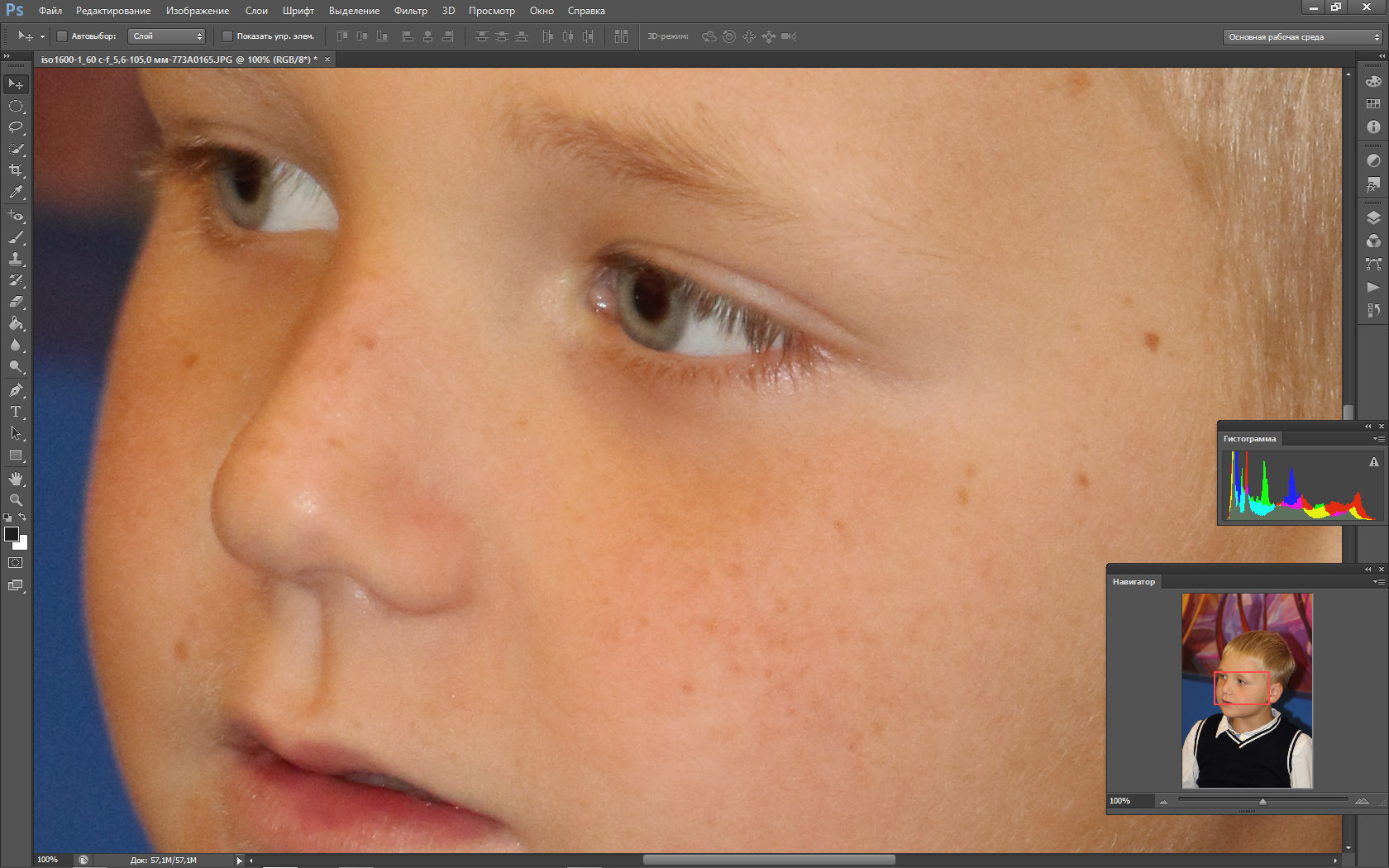Viewport: 1389px width, 868px height.
Task: Close the iso1600 document tab
Action: point(327,60)
